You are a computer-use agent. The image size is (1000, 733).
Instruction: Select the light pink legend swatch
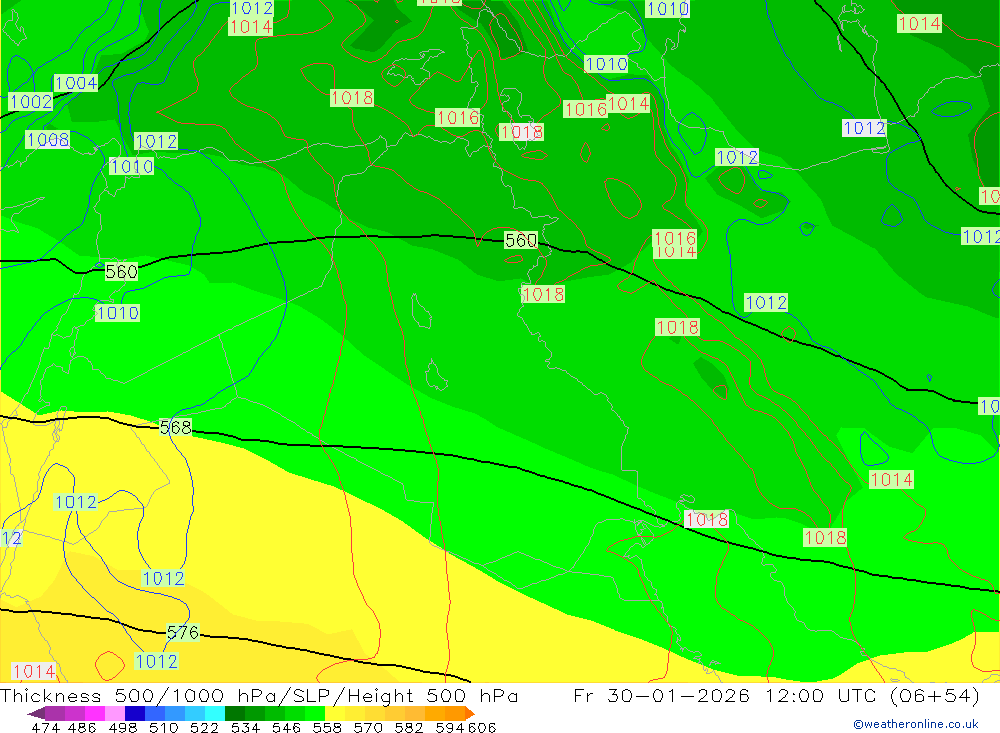(115, 713)
